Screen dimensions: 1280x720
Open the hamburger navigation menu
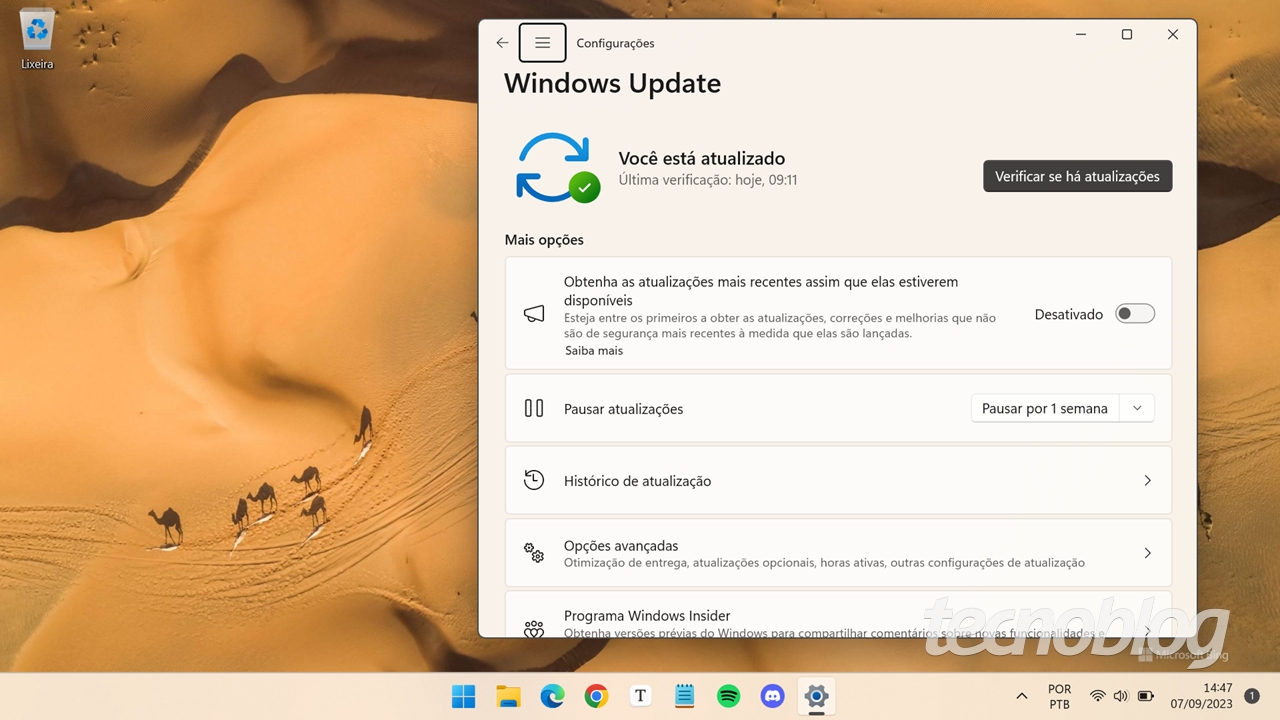(542, 43)
